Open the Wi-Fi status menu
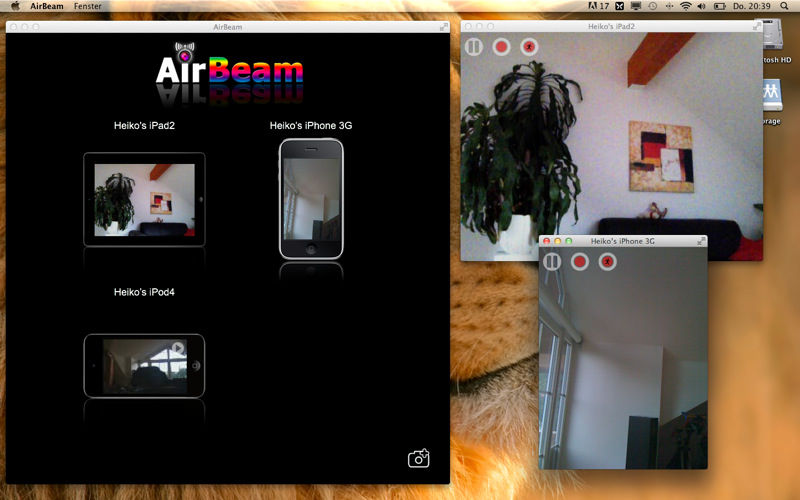 (686, 6)
